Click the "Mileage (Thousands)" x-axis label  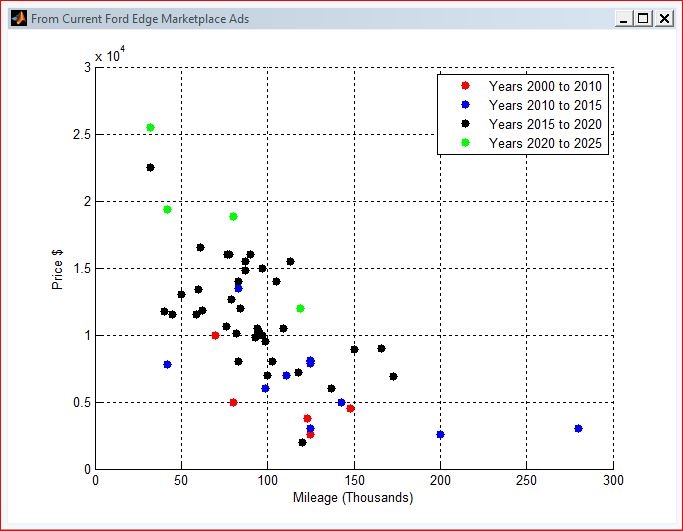pyautogui.click(x=353, y=497)
